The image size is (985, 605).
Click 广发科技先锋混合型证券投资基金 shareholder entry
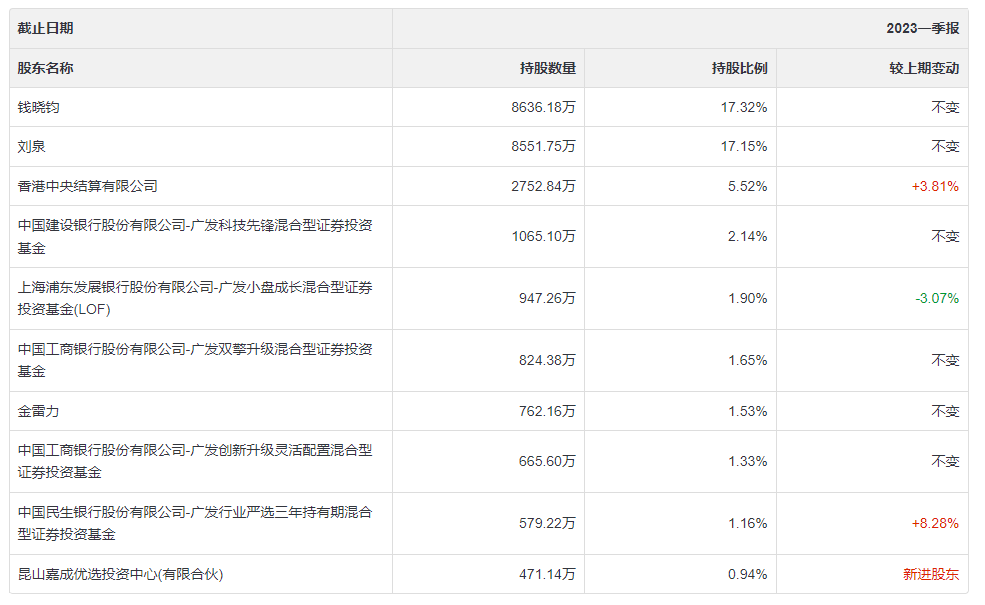pyautogui.click(x=195, y=236)
